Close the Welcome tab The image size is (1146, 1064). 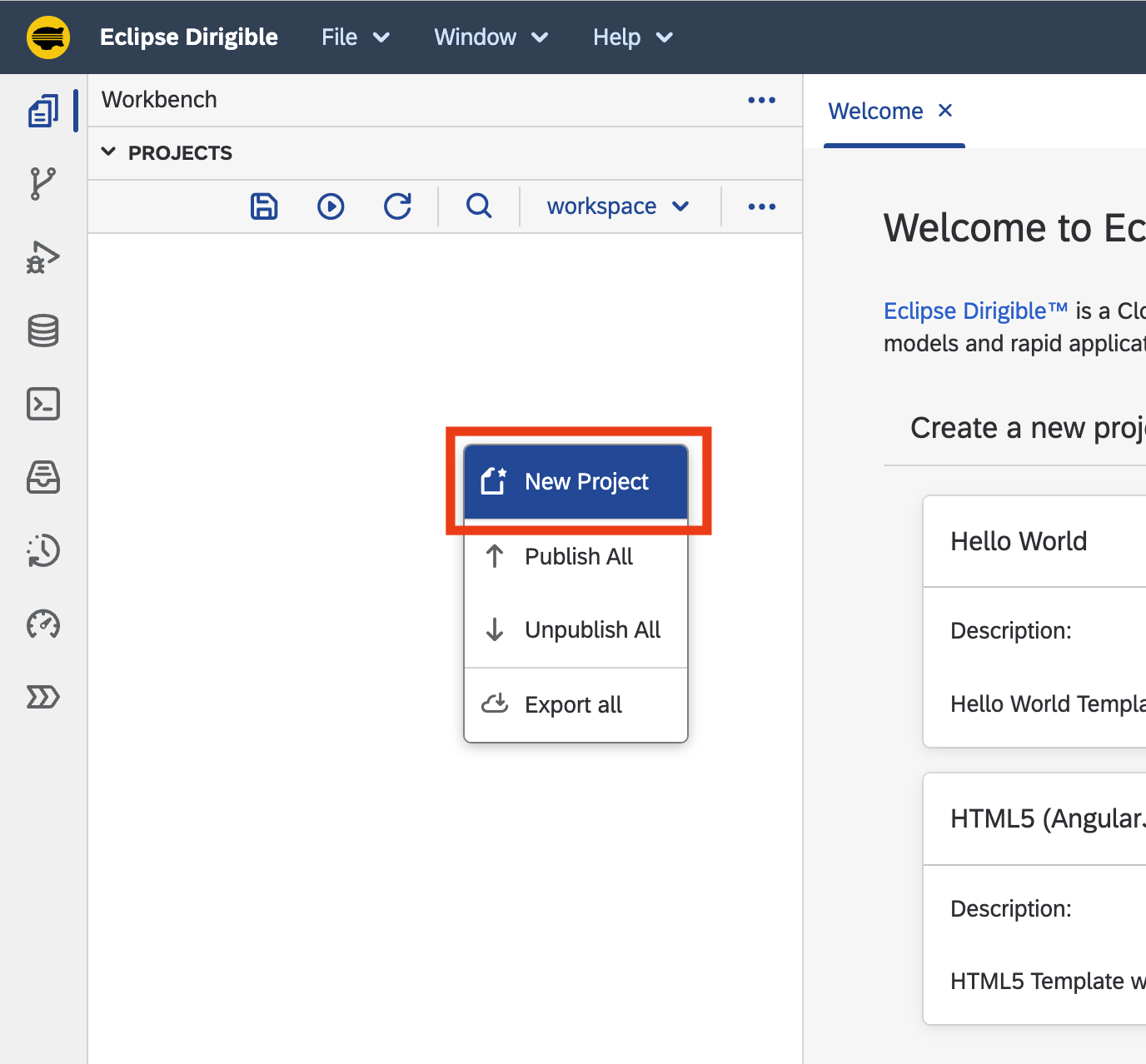point(945,110)
